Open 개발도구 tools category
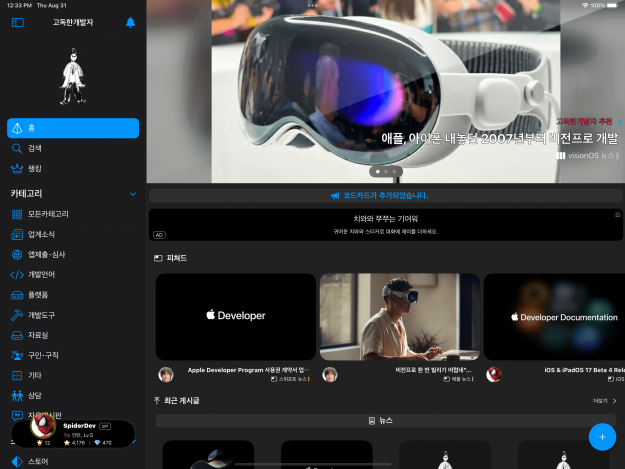 click(41, 315)
